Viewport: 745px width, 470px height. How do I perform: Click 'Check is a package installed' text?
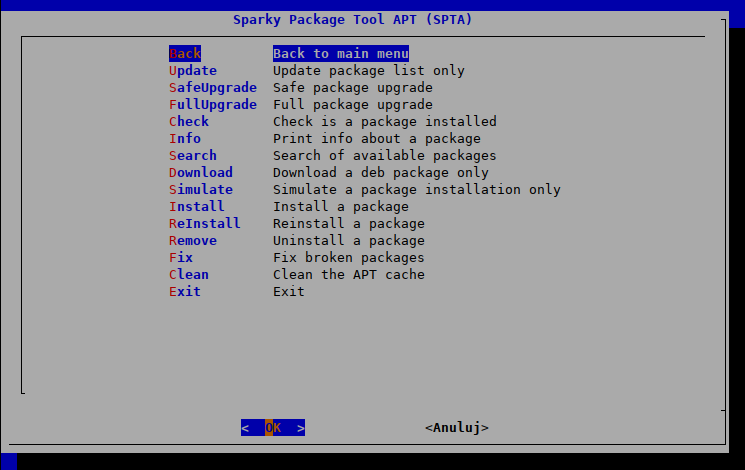[385, 122]
